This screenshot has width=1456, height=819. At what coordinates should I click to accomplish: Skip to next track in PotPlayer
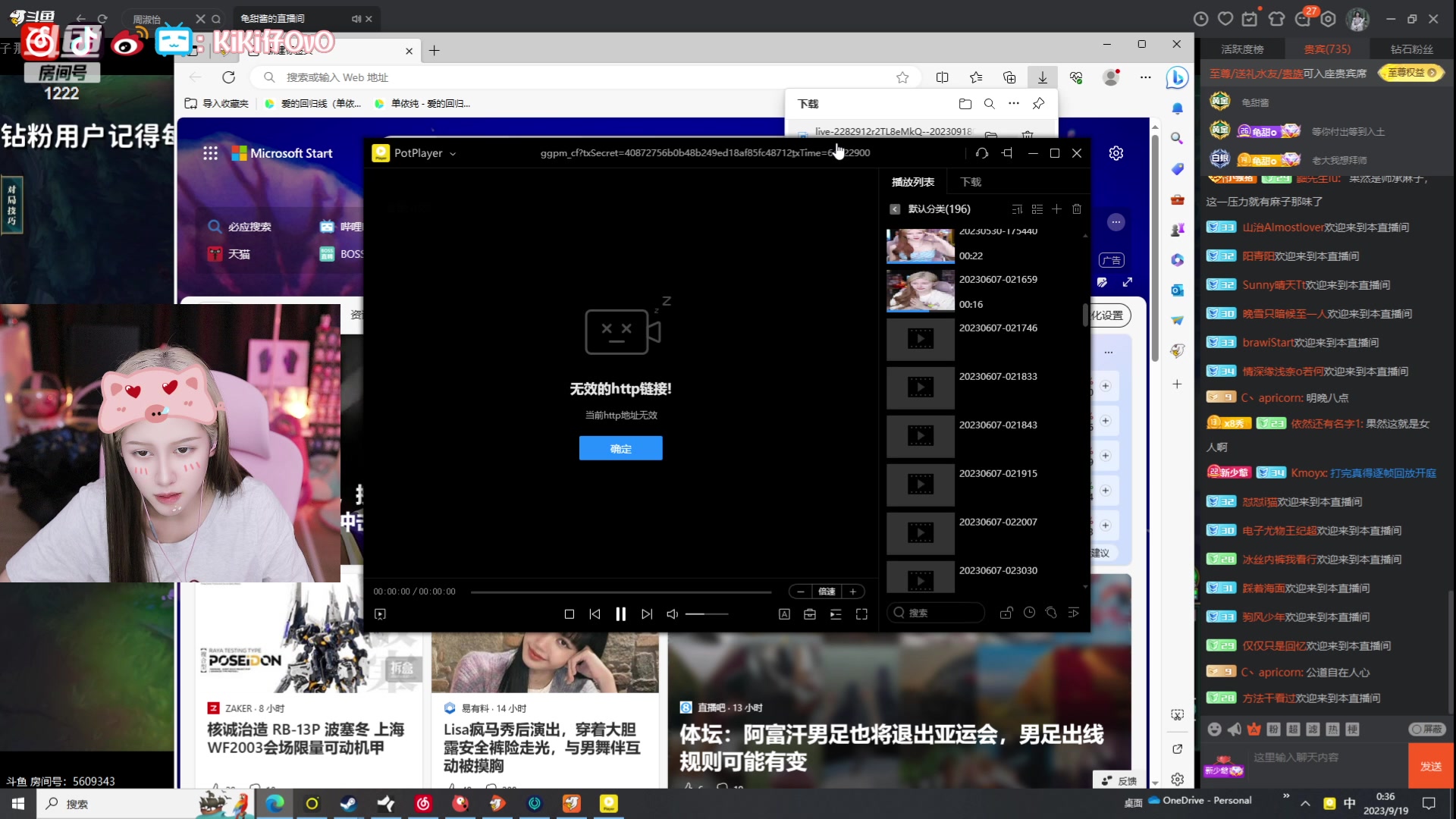pos(647,614)
